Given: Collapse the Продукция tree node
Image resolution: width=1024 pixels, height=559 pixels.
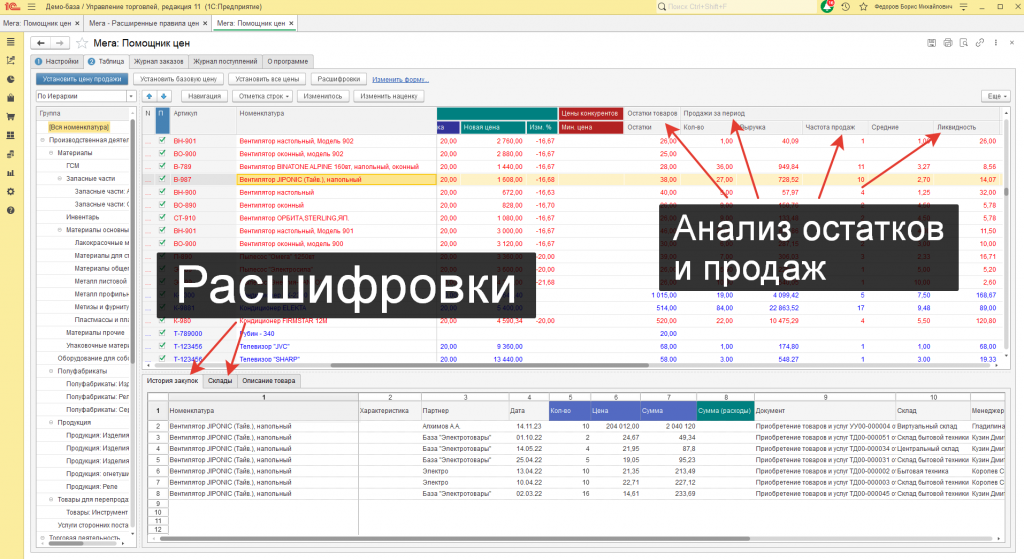Looking at the screenshot, I should [52, 423].
